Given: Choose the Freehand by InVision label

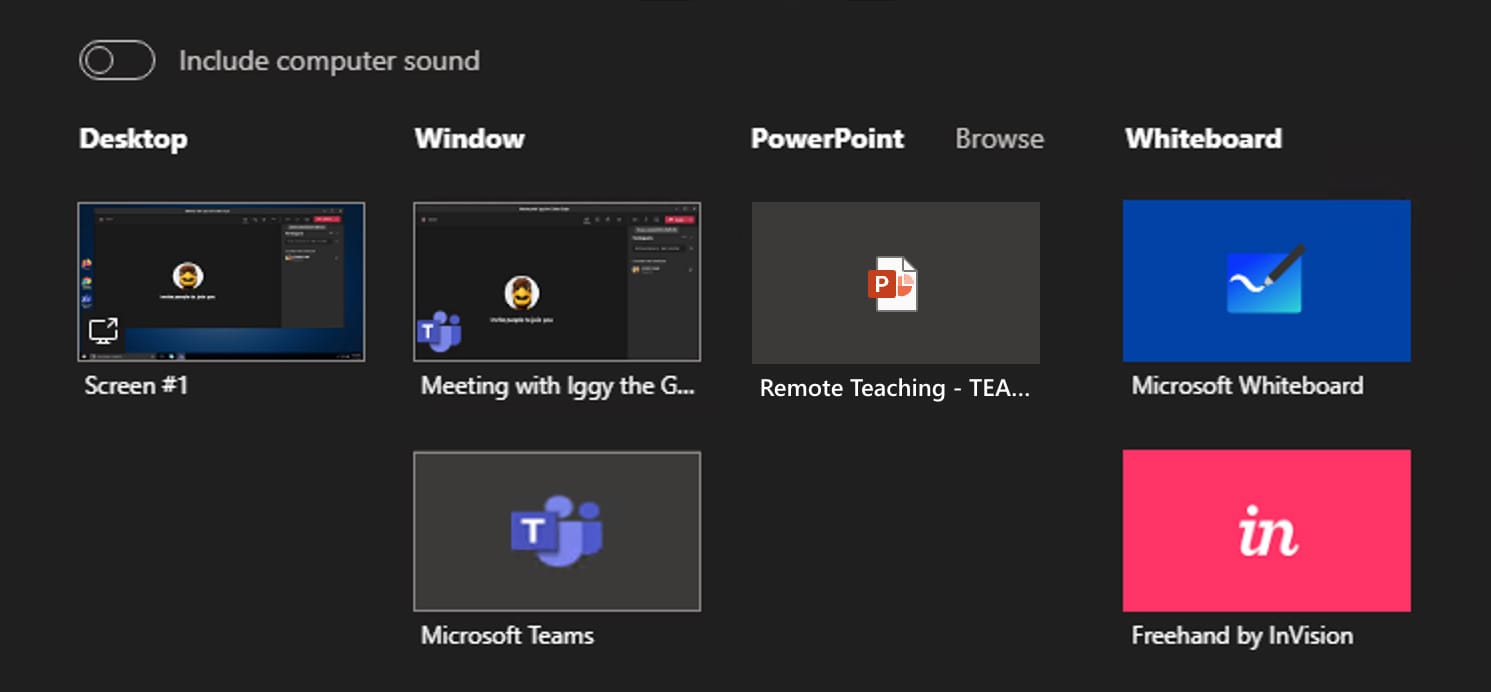Looking at the screenshot, I should 1242,635.
